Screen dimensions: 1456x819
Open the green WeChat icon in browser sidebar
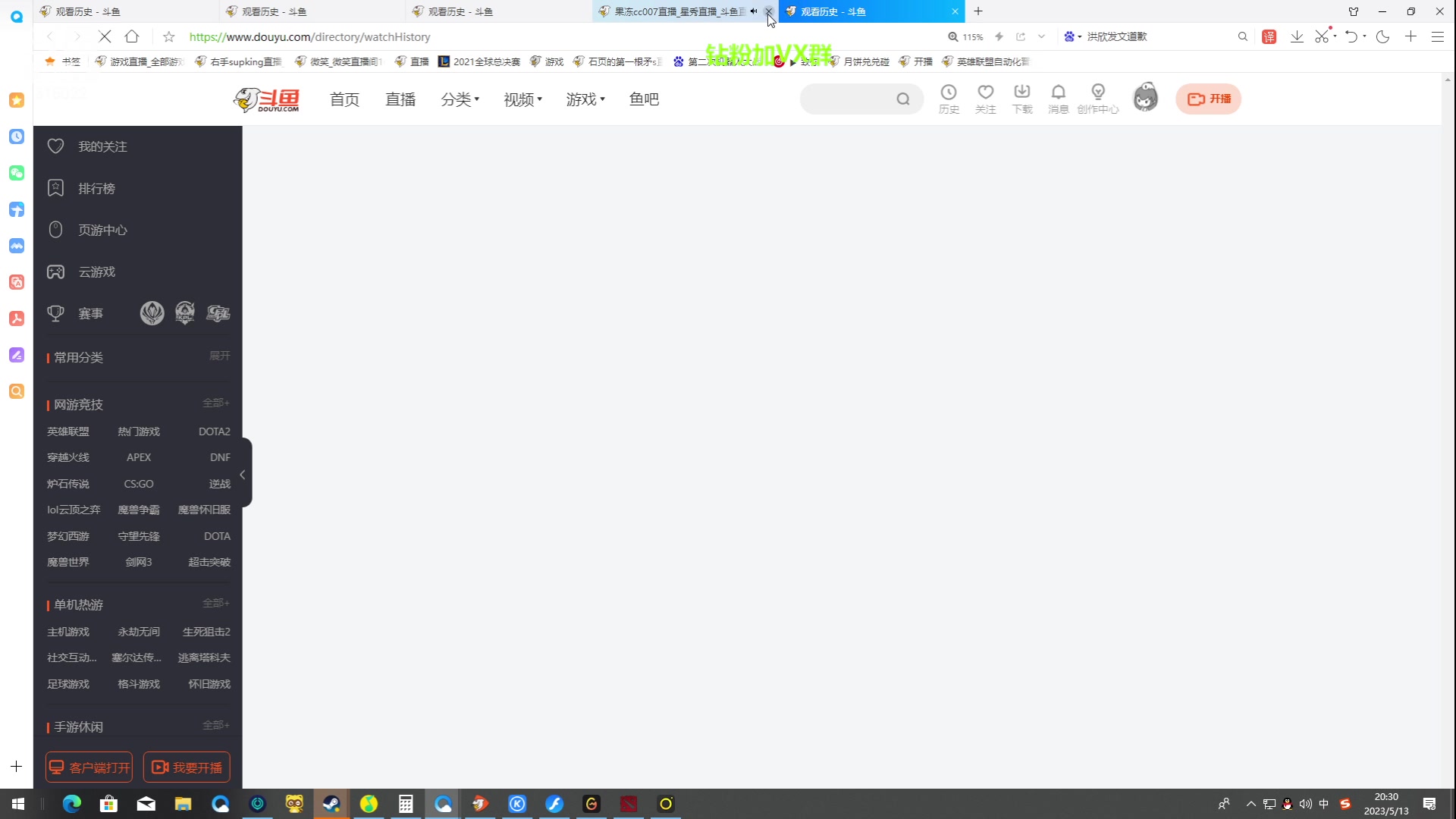(x=17, y=173)
